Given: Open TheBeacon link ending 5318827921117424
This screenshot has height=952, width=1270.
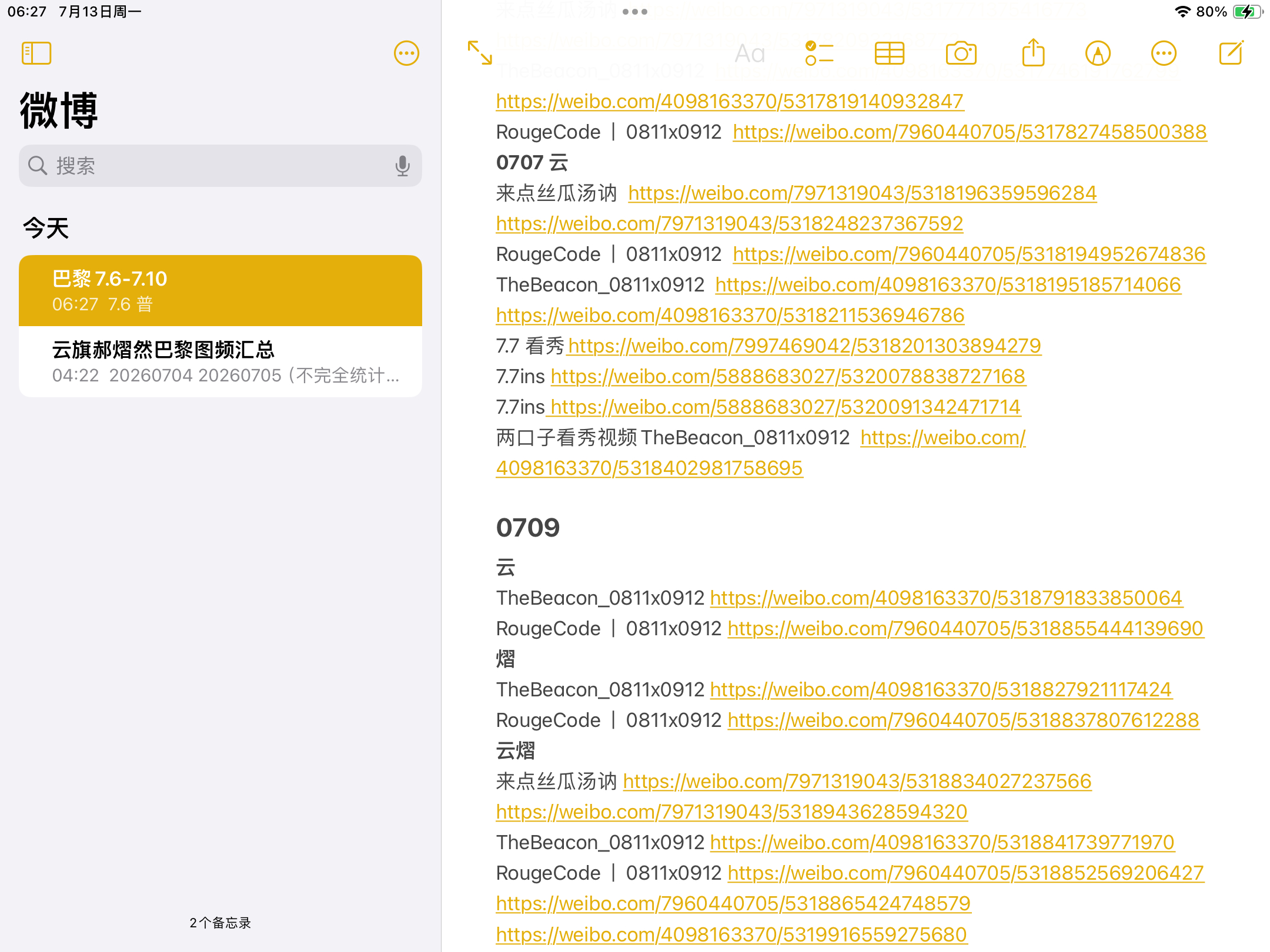Looking at the screenshot, I should tap(941, 690).
